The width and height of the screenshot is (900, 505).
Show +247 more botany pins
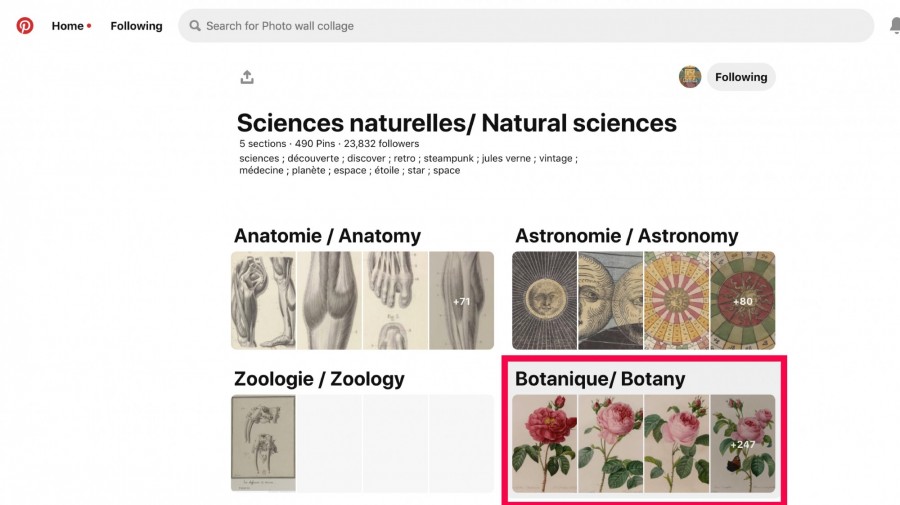pos(743,444)
